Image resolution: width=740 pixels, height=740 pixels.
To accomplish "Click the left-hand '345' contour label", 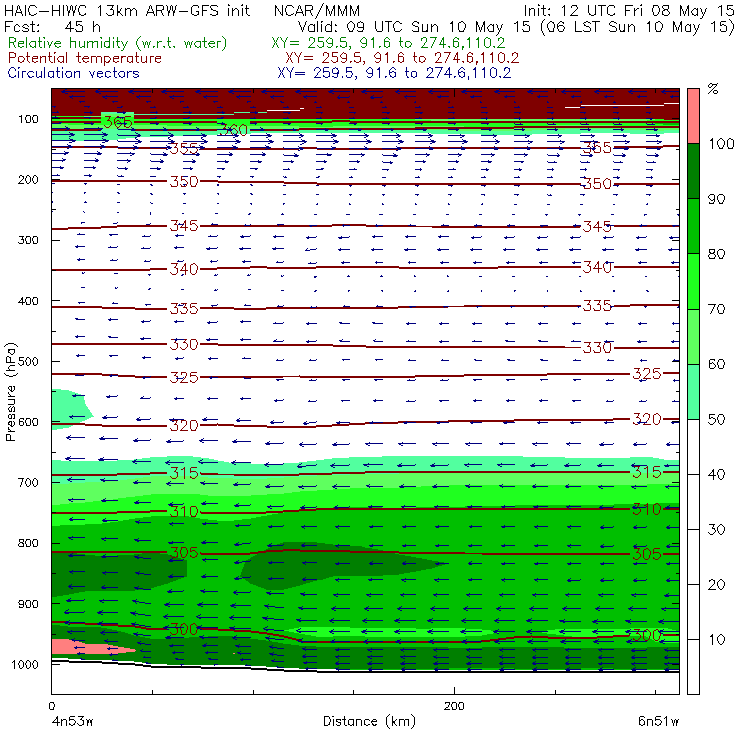I will (x=184, y=226).
